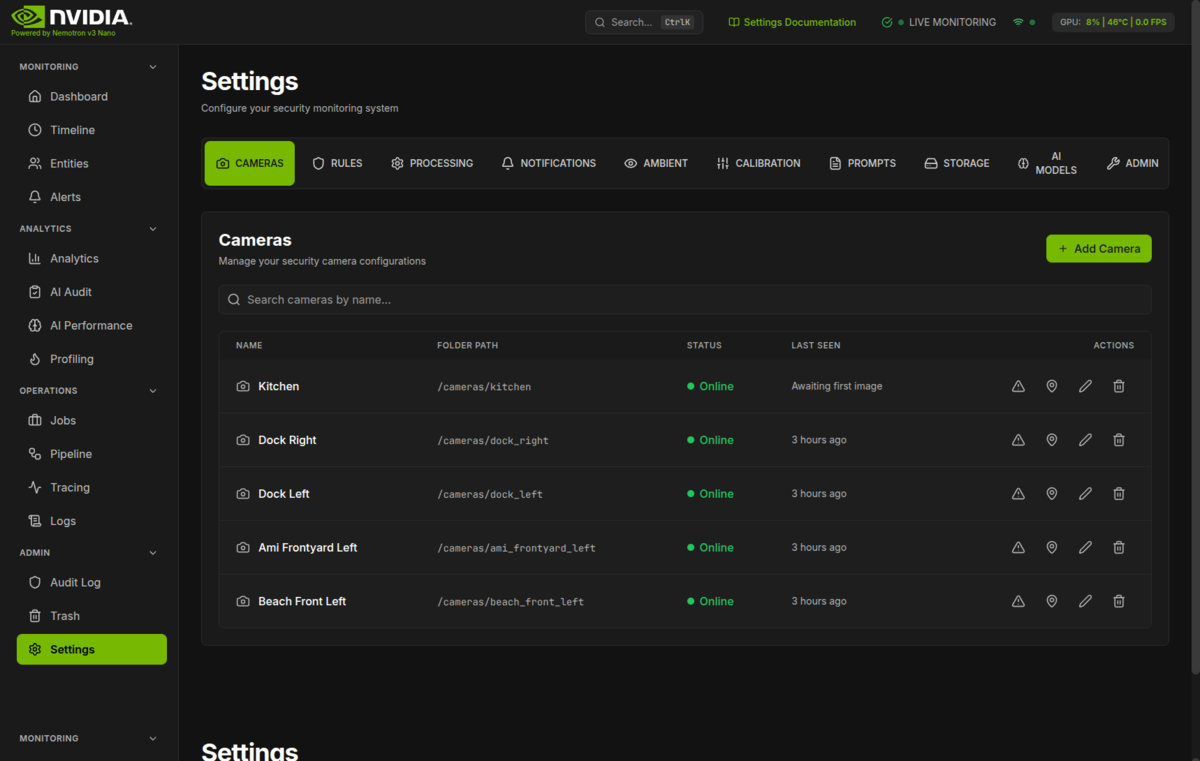Click the Add Camera button

1098,248
